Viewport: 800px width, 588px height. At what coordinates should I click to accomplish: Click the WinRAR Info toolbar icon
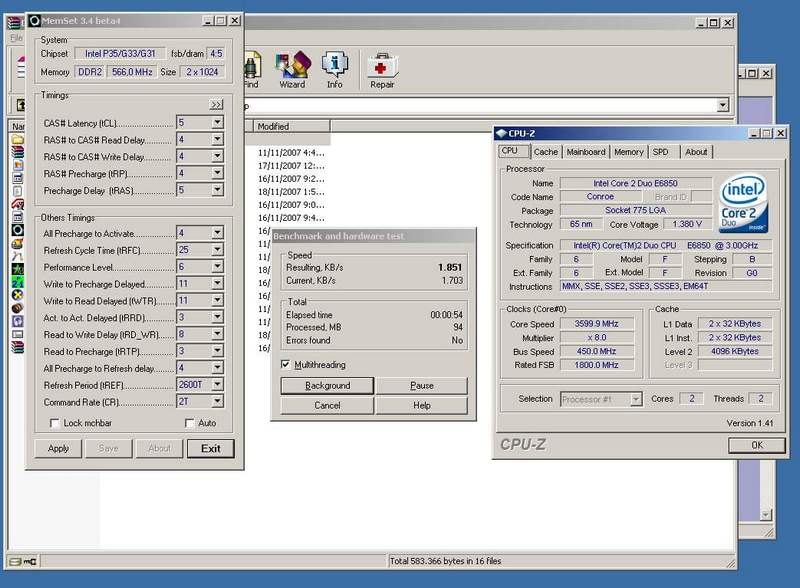(x=335, y=70)
